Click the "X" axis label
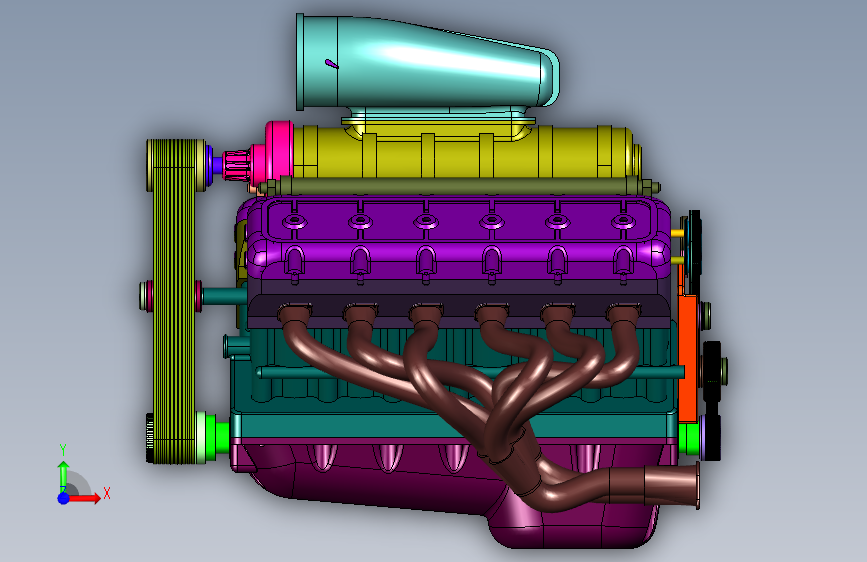Viewport: 867px width, 562px height. 107,493
